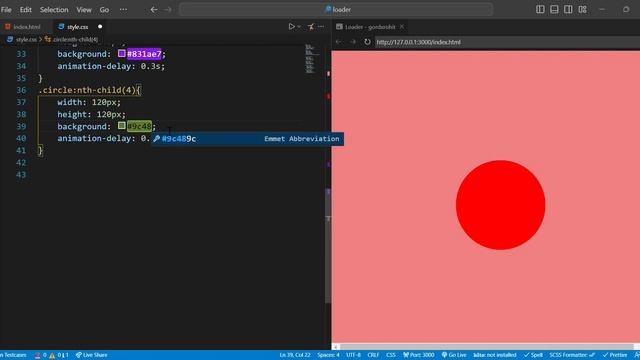Click the Go Live status button

454,355
